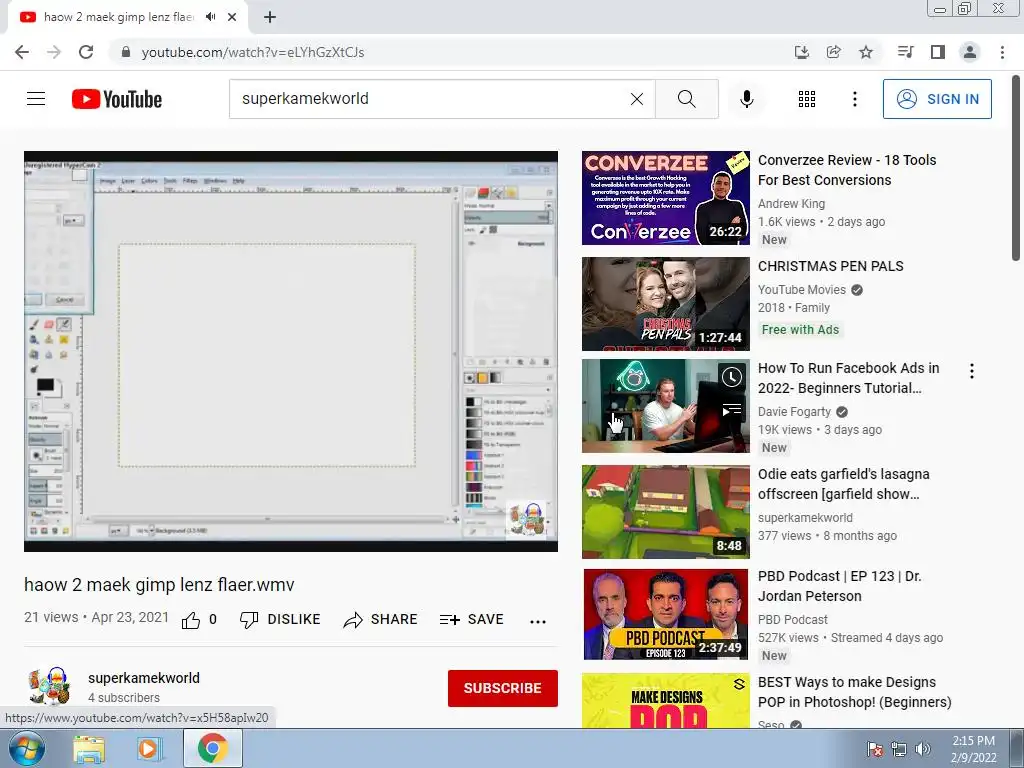1024x768 pixels.
Task: Open superkamekworld channel avatar
Action: coord(49,686)
